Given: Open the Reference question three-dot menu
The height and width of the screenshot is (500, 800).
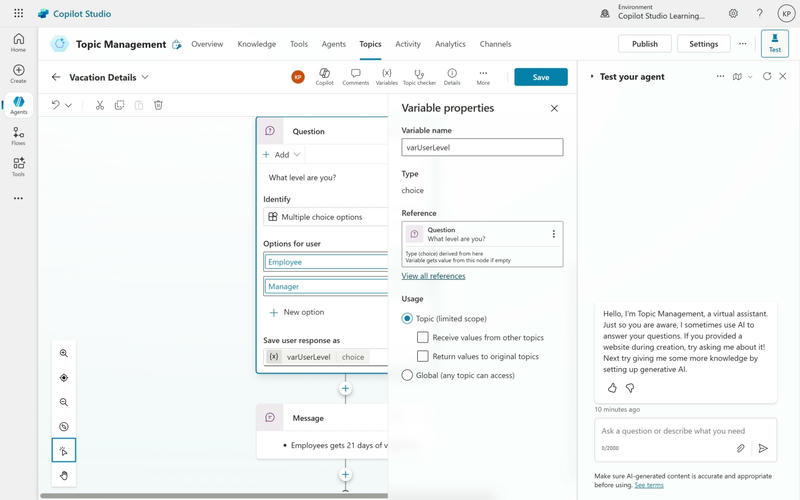Looking at the screenshot, I should (554, 234).
